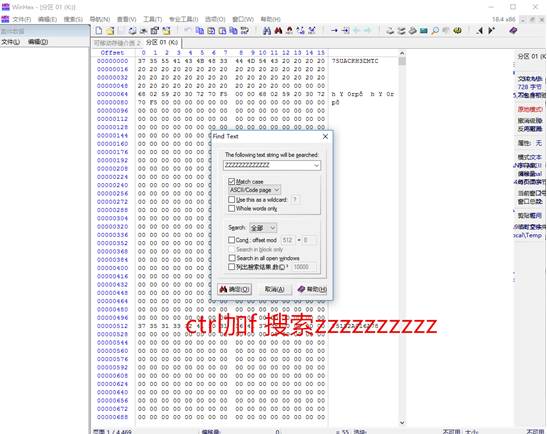This screenshot has height=434, width=547.
Task: Check the Whole words only option
Action: (x=231, y=208)
